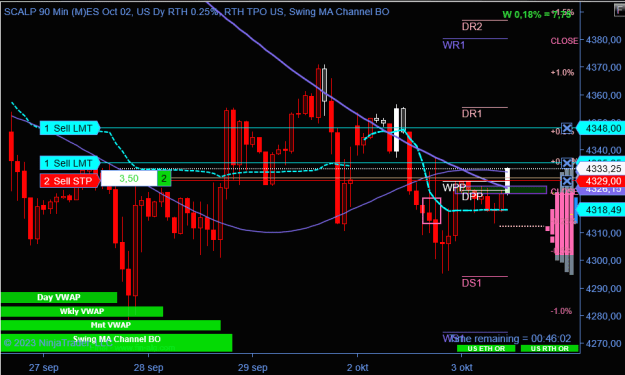
Task: Click the -1.0% percent level label
Action: 561,311
